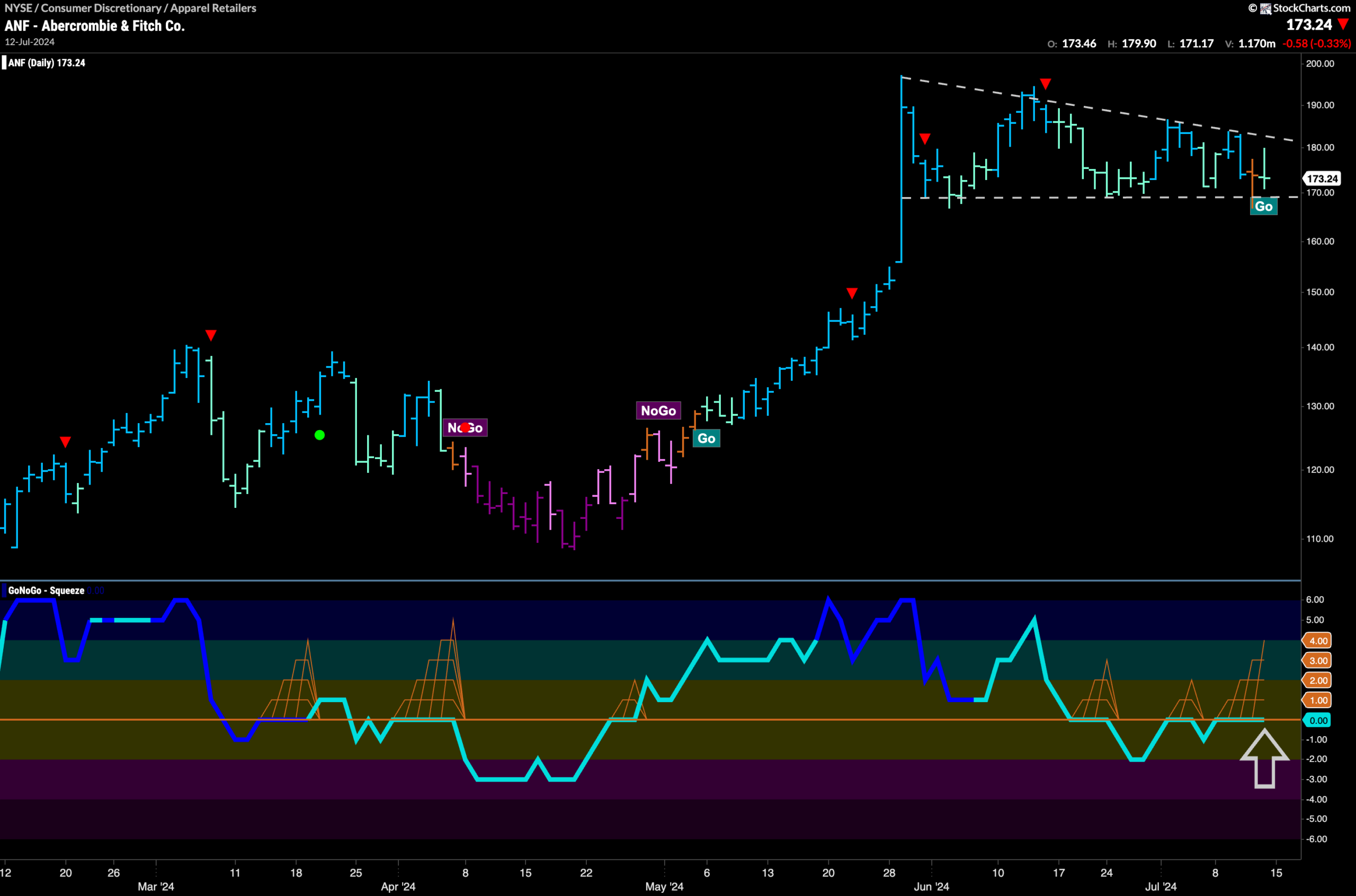Click the low value 171.17
The height and width of the screenshot is (896, 1356).
(1197, 43)
